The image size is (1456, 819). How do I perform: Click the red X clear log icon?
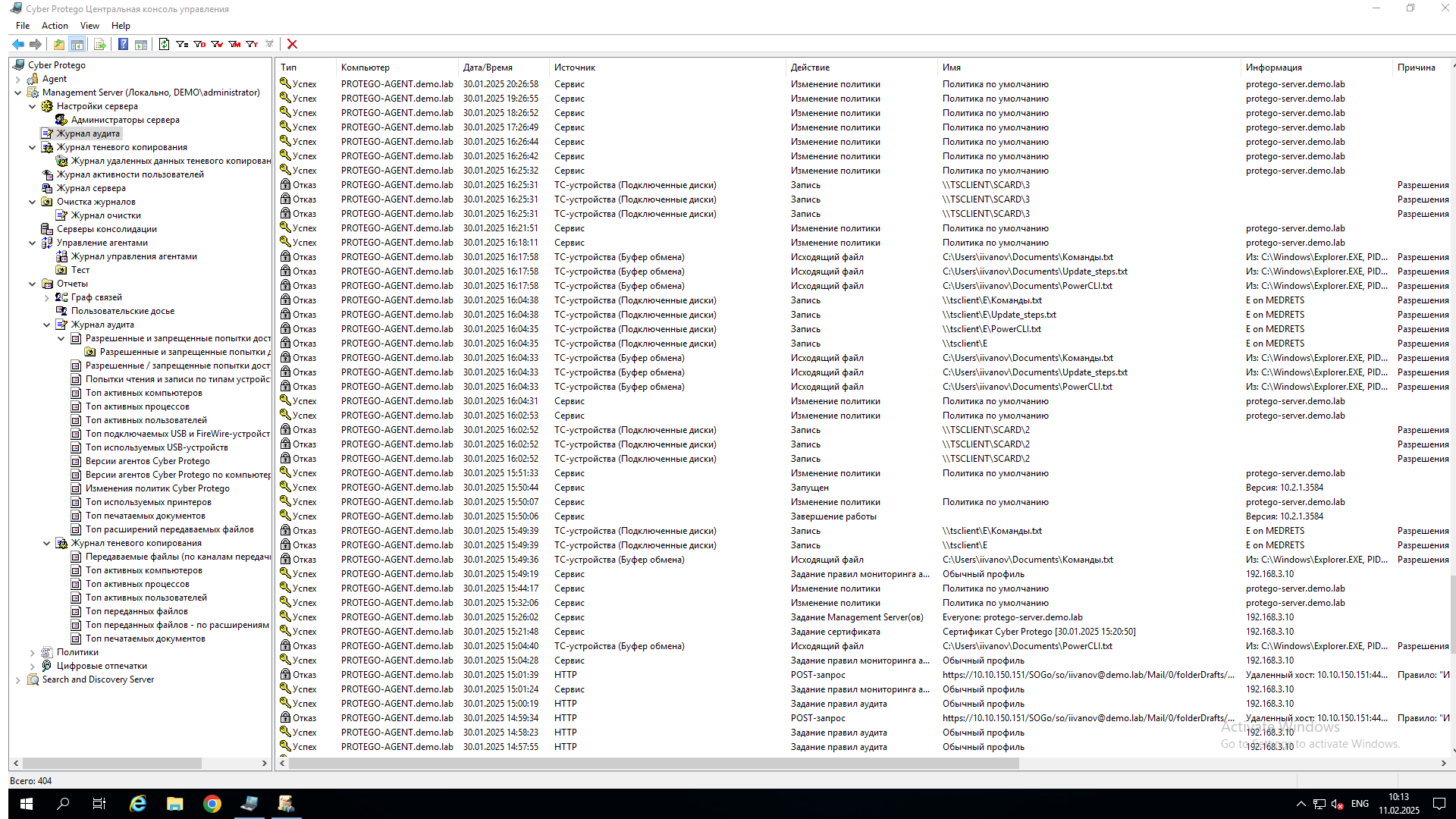(292, 44)
